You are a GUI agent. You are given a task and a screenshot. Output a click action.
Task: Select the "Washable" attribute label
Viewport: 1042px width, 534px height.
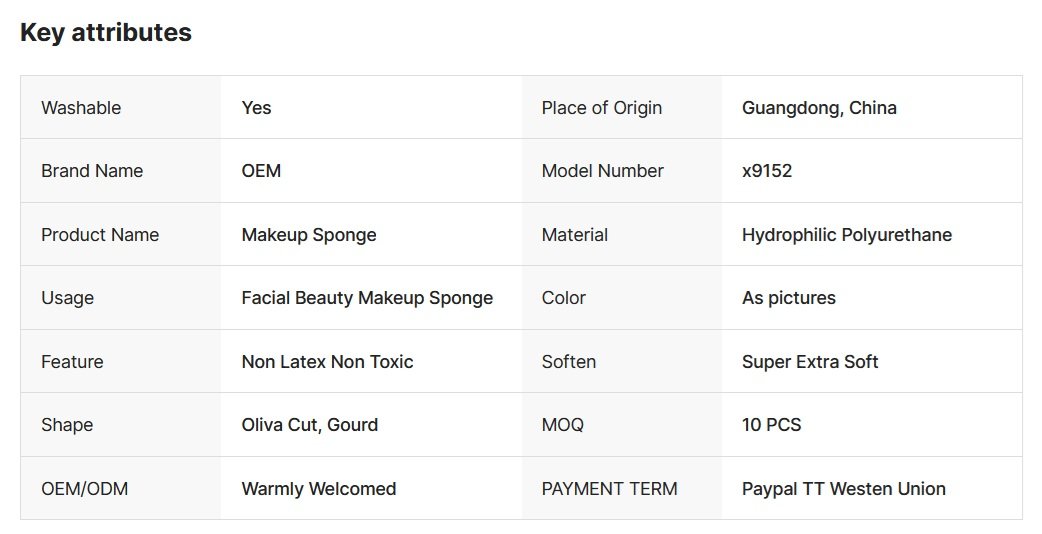pyautogui.click(x=81, y=108)
